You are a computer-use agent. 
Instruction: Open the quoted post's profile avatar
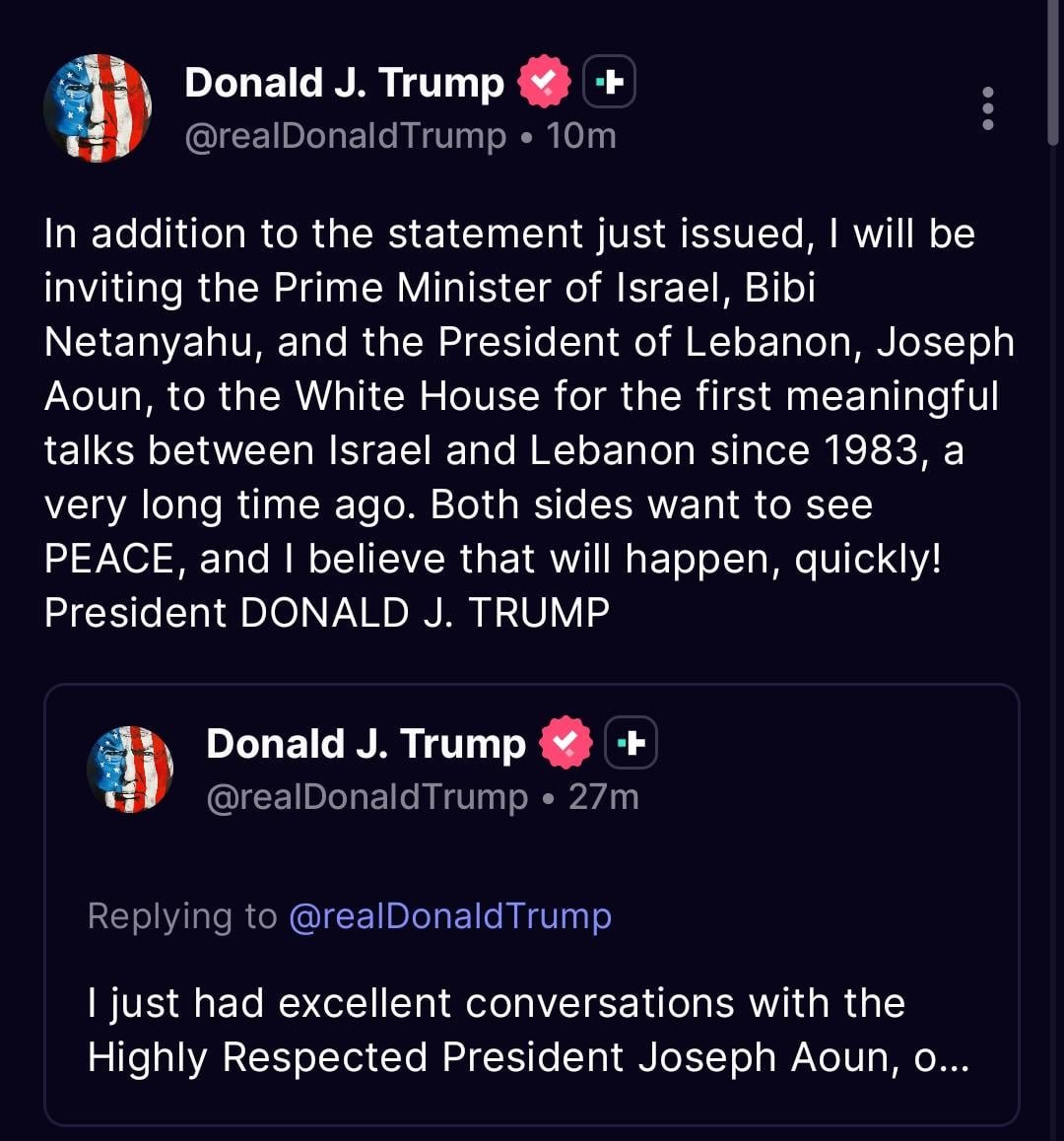(x=129, y=769)
